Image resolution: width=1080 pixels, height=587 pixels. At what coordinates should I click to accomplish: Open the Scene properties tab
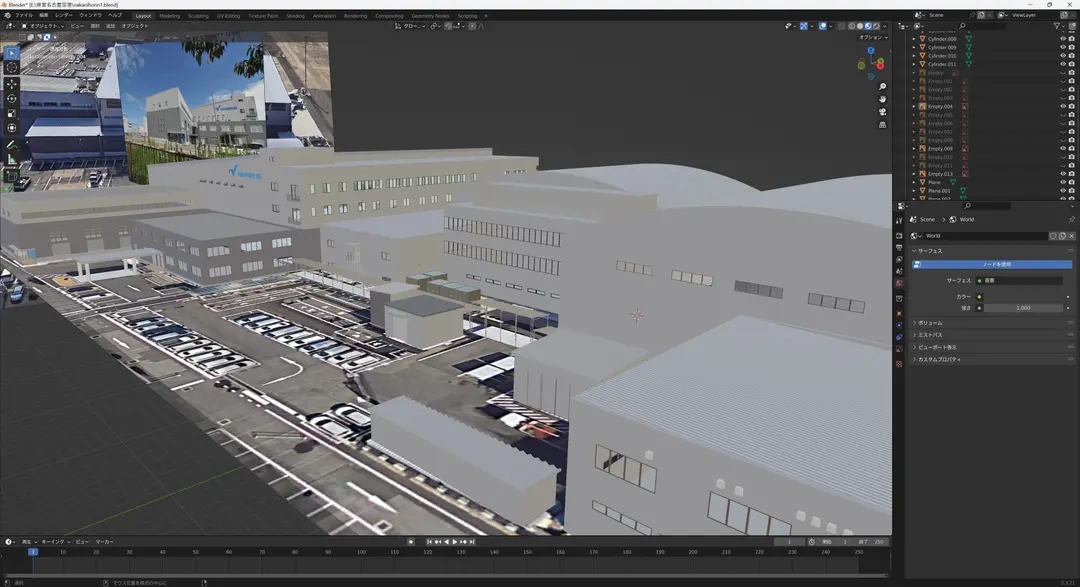(x=899, y=271)
